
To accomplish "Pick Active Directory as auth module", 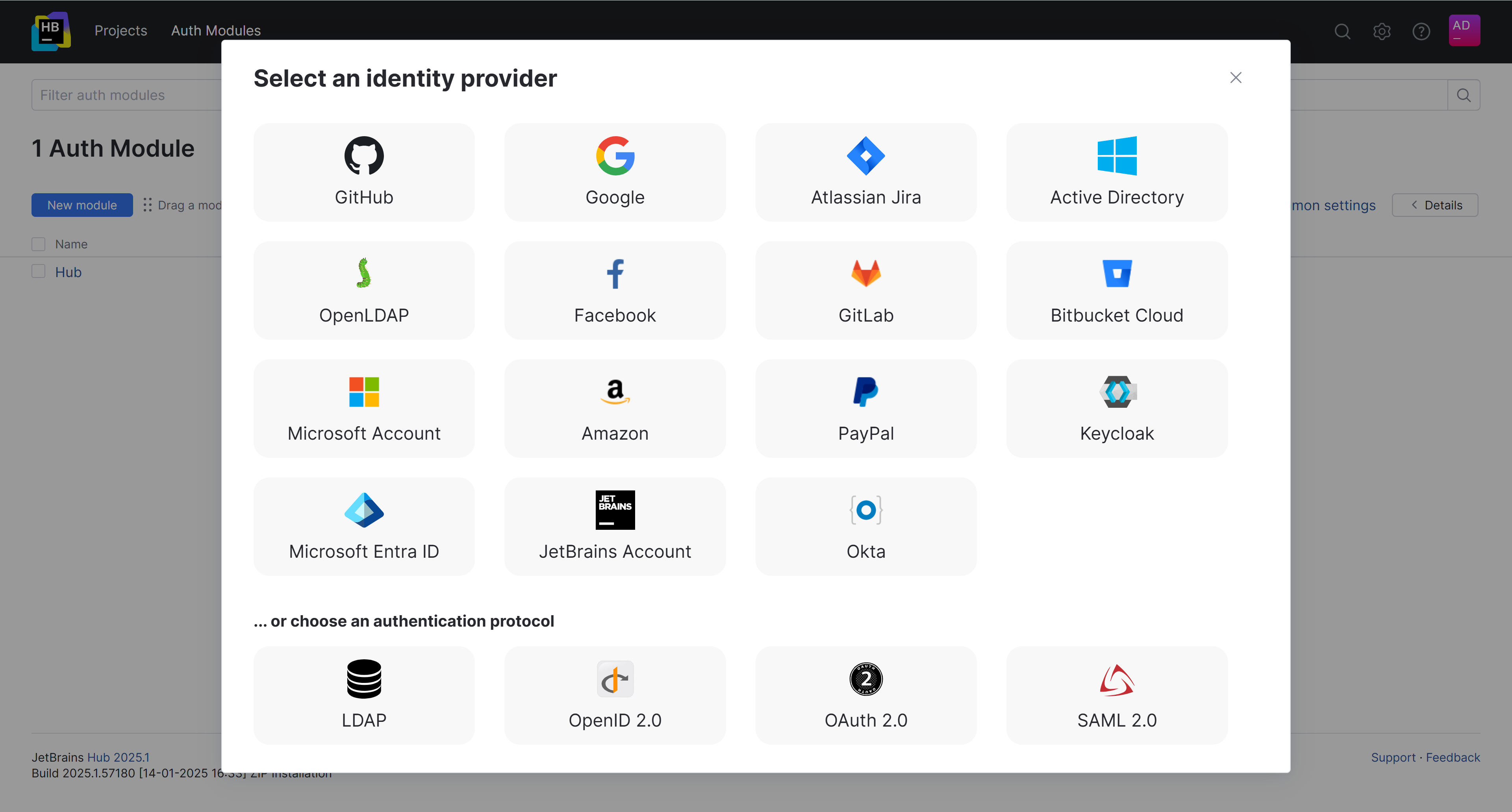I will pyautogui.click(x=1116, y=172).
